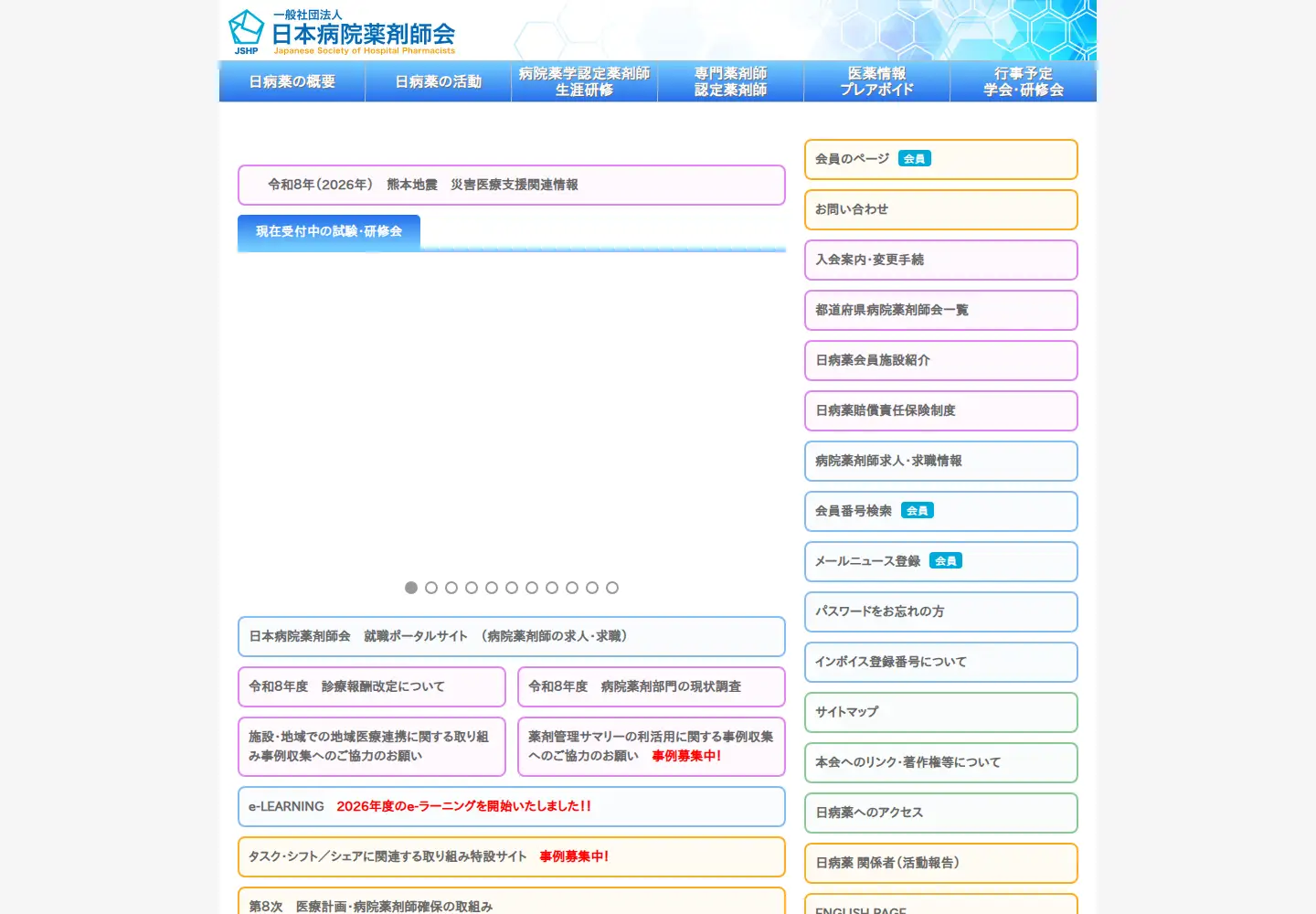
Task: Click 会員 badge next to メールニュース登録
Action: 946,561
